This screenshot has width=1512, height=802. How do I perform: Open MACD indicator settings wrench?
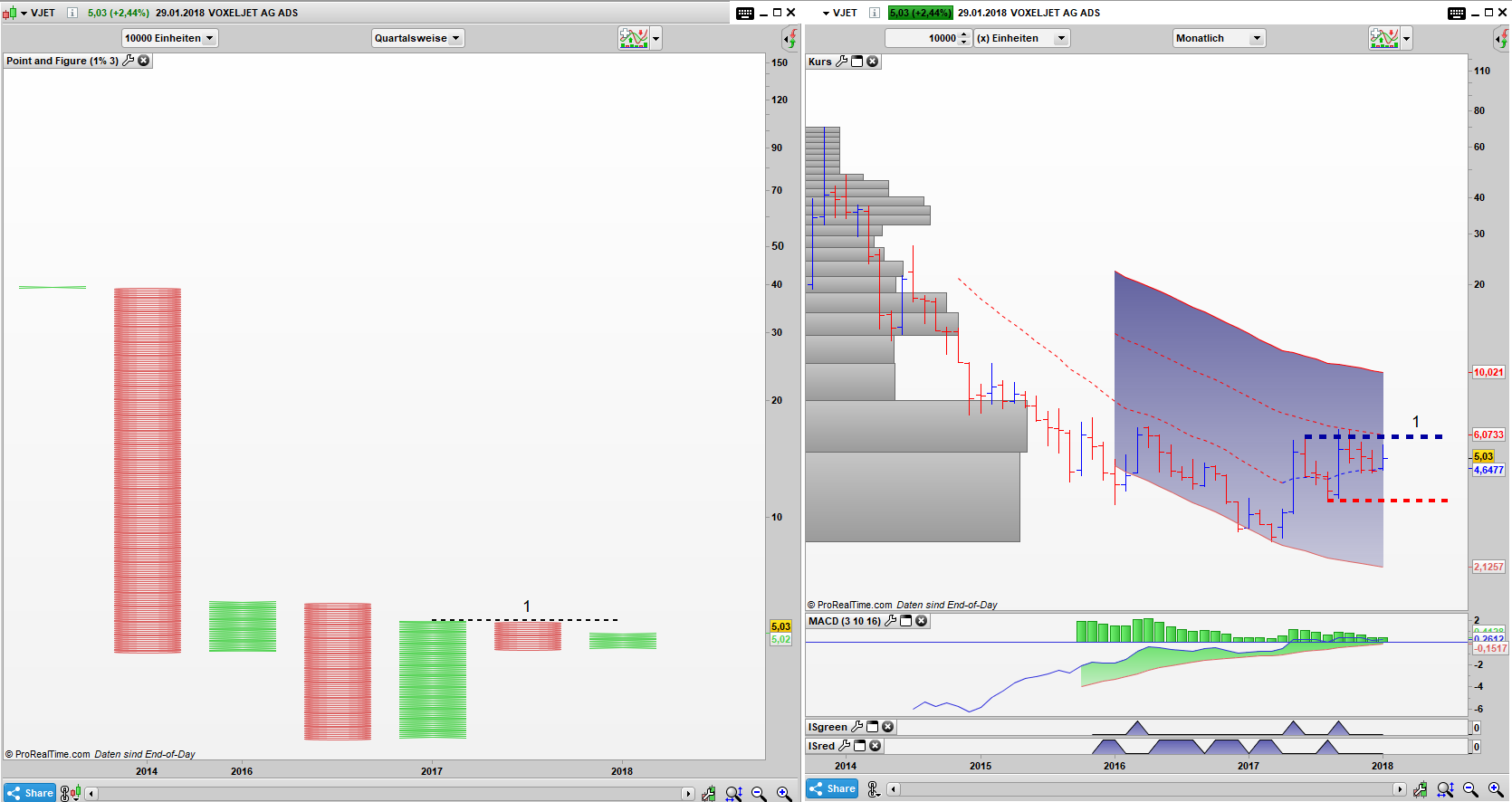[x=891, y=621]
